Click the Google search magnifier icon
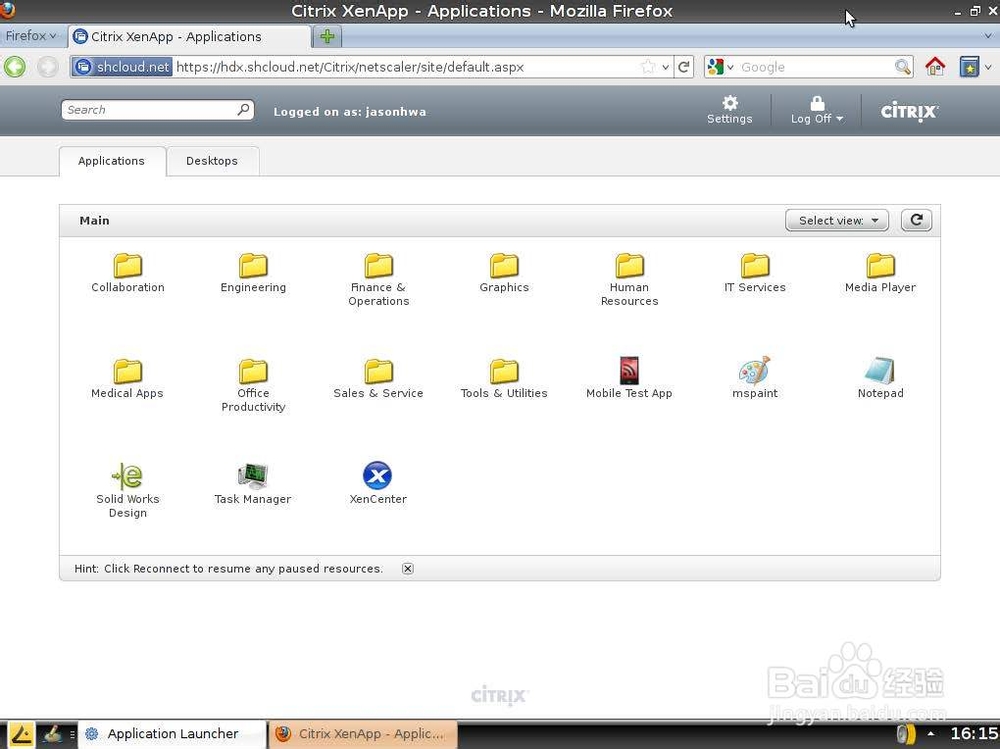The width and height of the screenshot is (1000, 749). click(x=902, y=66)
